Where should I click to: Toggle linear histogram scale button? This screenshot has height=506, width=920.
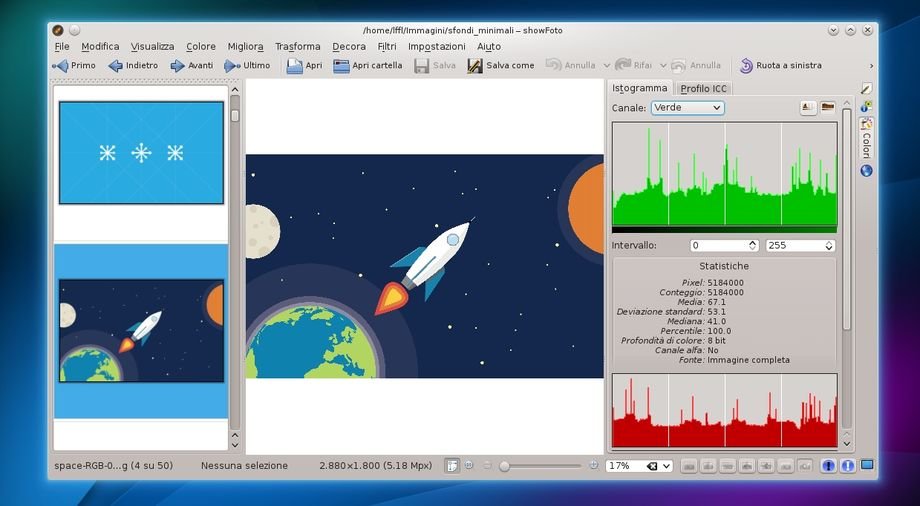[809, 107]
